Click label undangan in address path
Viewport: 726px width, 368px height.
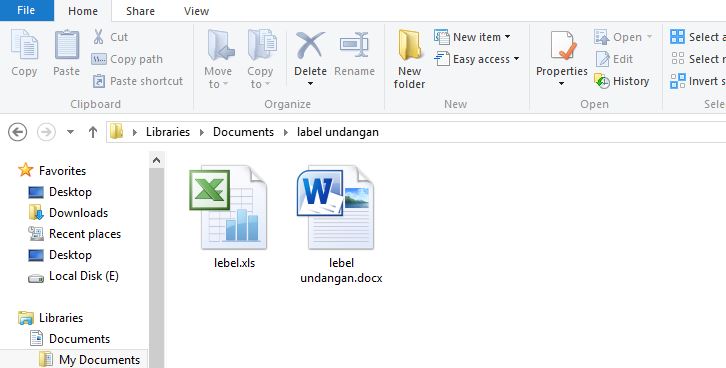338,132
